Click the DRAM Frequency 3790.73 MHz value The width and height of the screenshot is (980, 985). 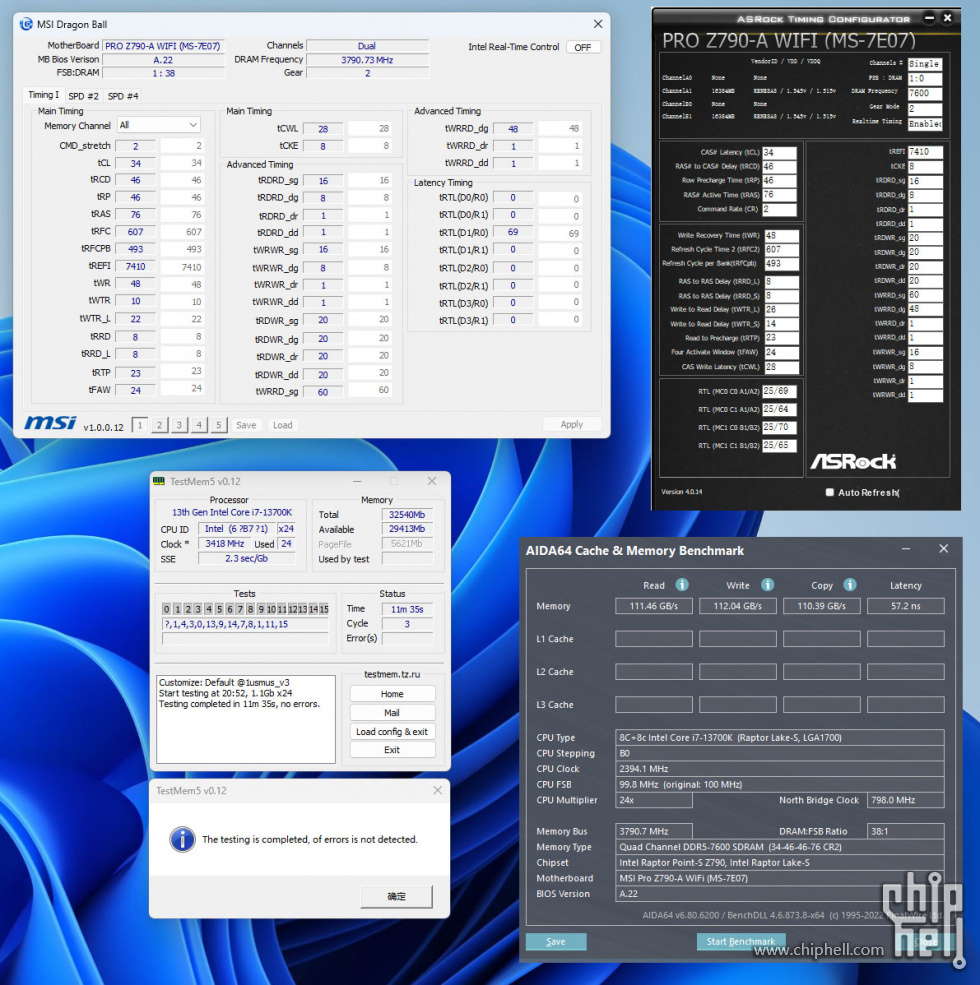[368, 60]
